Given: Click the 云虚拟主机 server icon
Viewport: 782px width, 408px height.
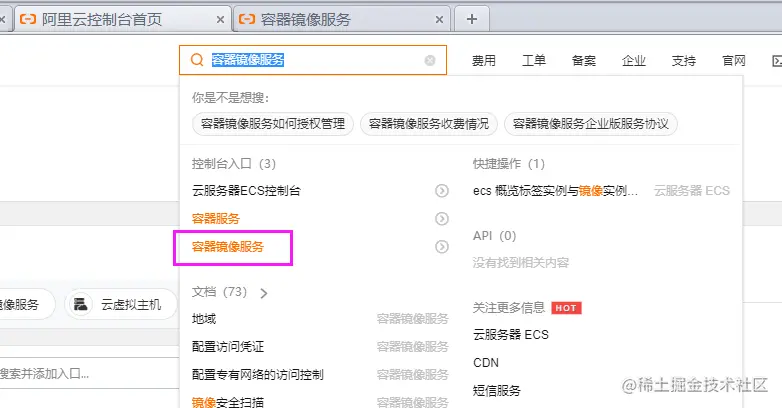Looking at the screenshot, I should coord(80,304).
